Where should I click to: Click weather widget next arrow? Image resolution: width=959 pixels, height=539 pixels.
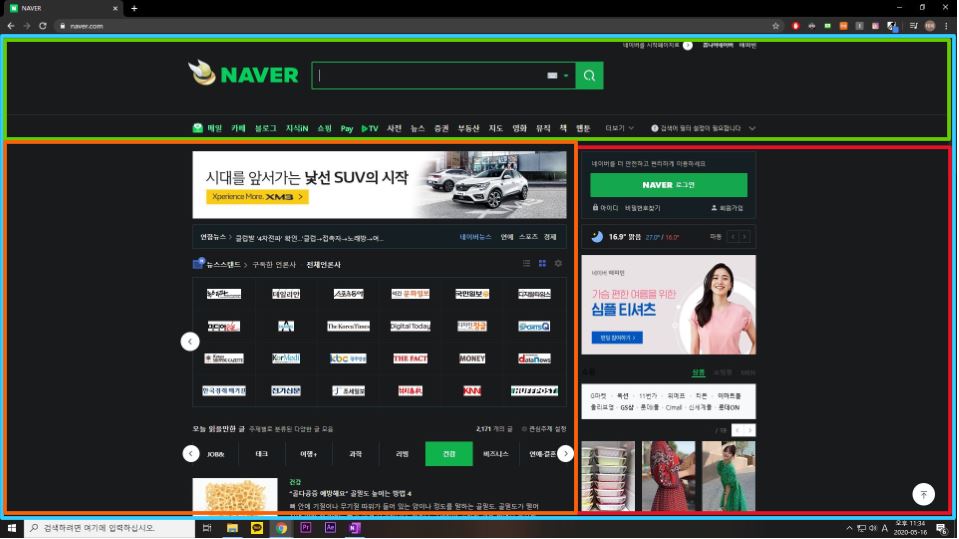coord(744,237)
